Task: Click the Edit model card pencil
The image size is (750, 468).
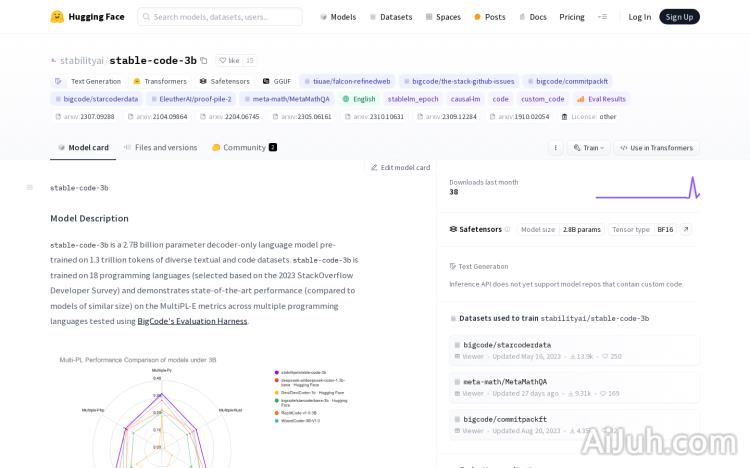Action: 374,168
